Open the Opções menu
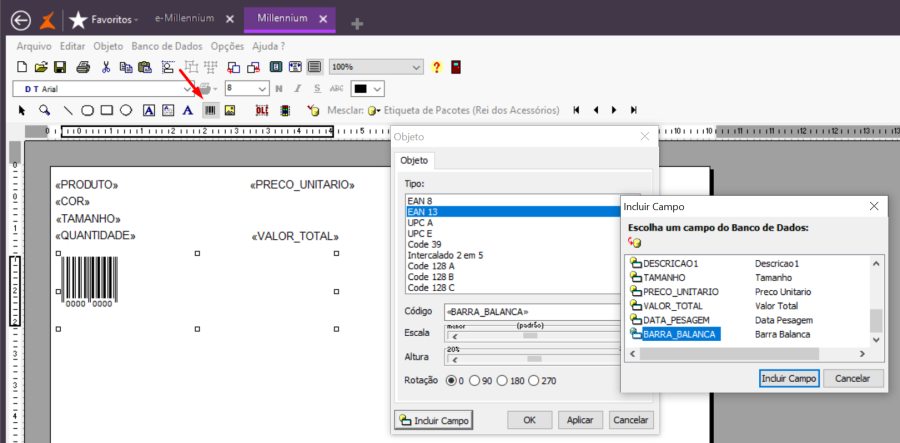This screenshot has height=443, width=900. click(227, 46)
